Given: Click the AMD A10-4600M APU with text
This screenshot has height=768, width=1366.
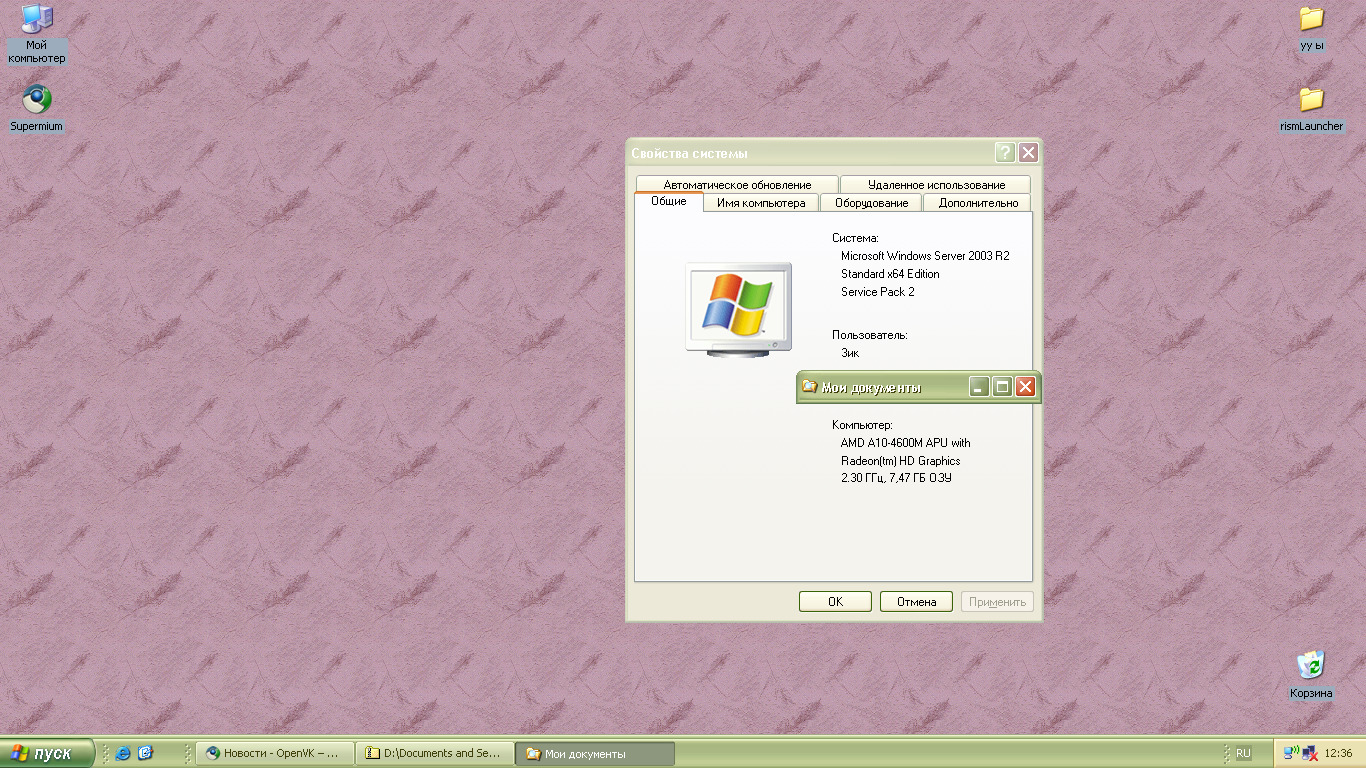Looking at the screenshot, I should [906, 443].
